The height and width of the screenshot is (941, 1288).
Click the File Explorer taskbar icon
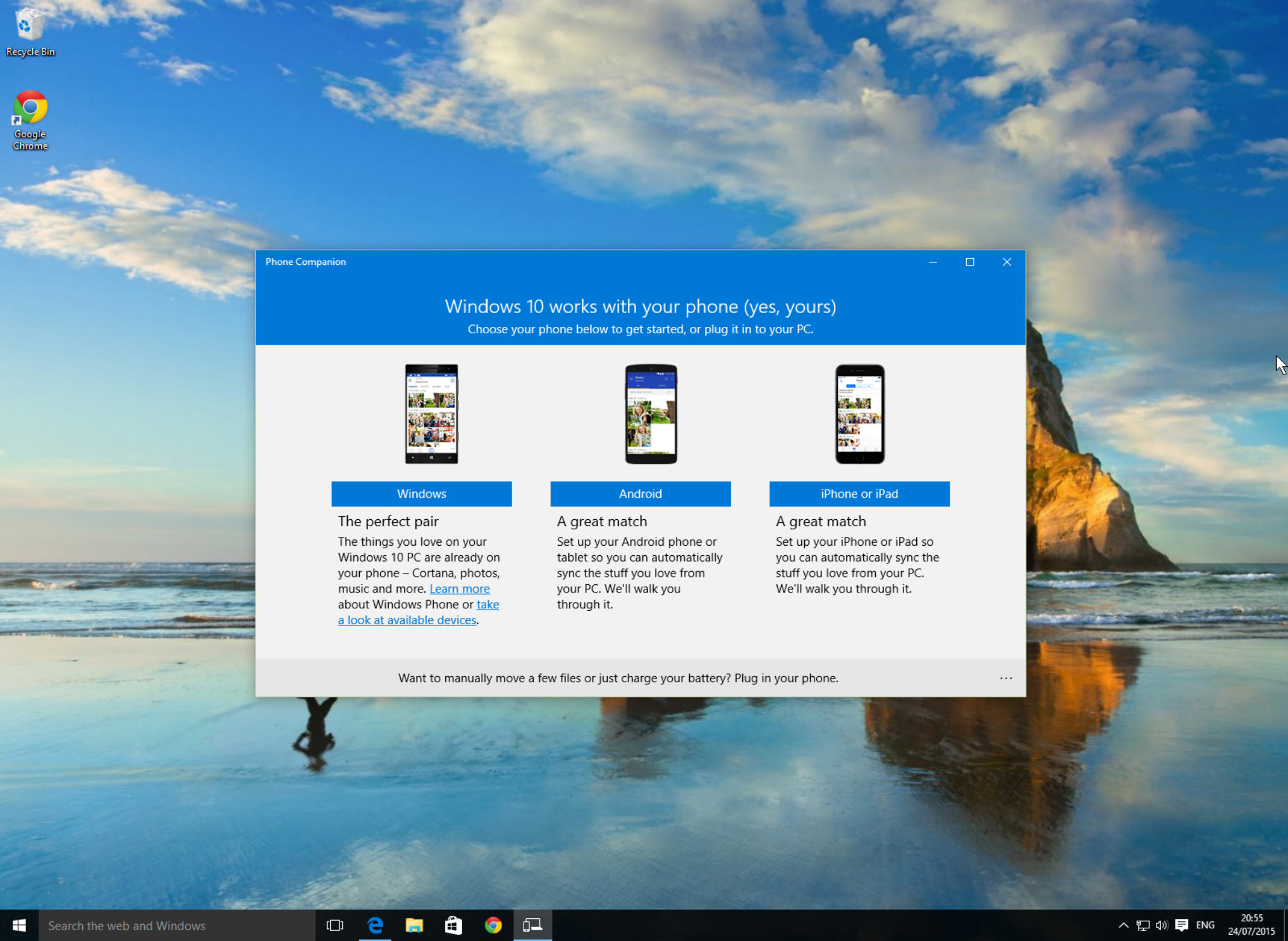tap(415, 924)
